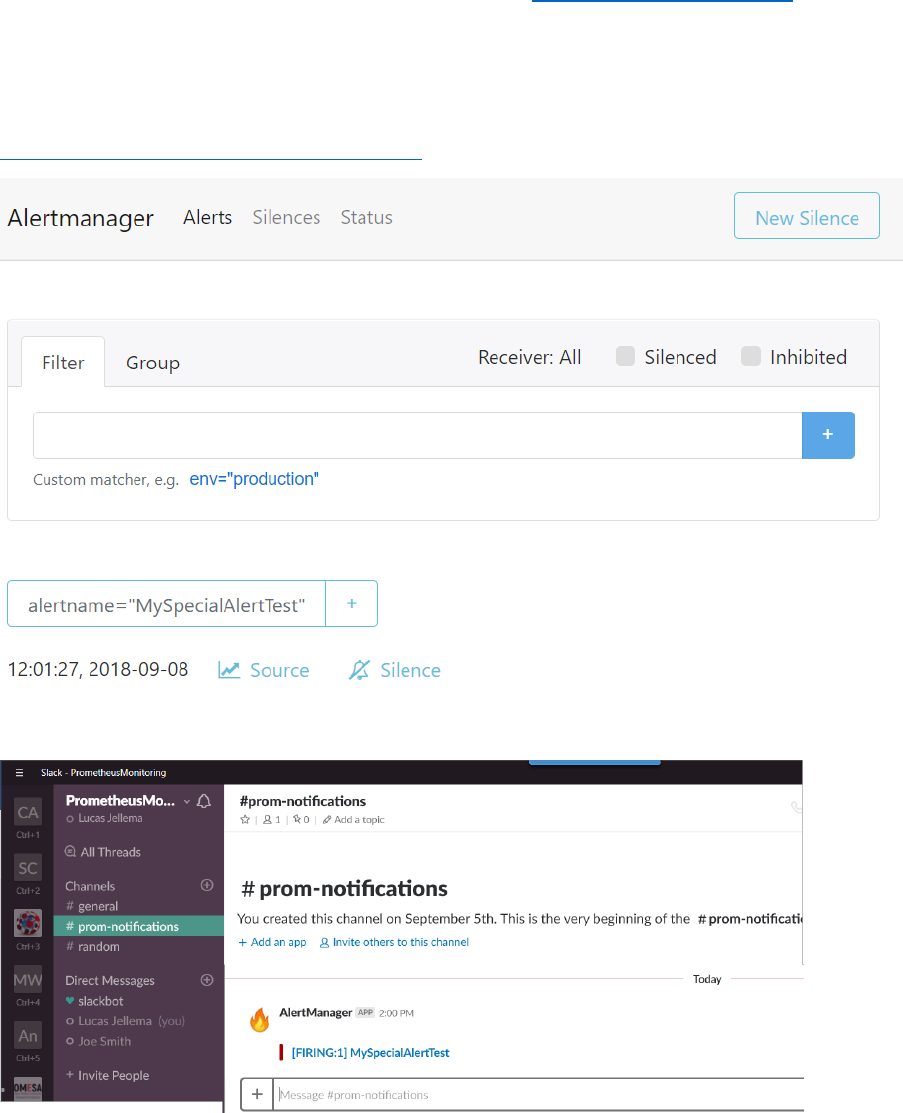
Task: Click inside the custom matcher filter field
Action: click(x=417, y=435)
